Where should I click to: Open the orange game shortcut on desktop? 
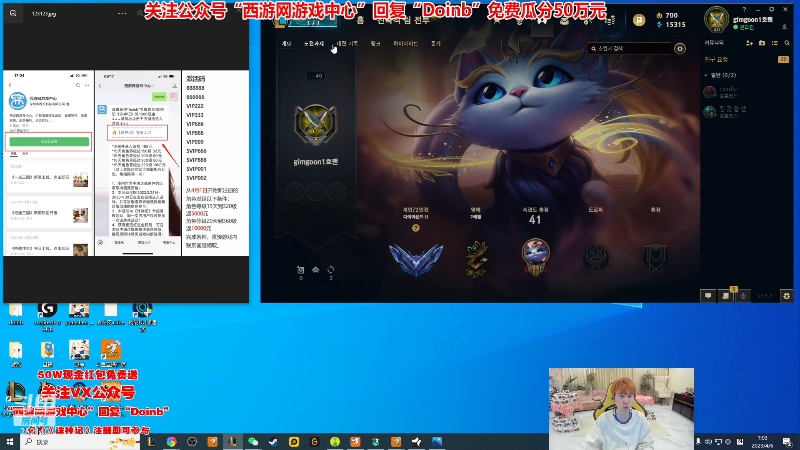click(x=111, y=353)
